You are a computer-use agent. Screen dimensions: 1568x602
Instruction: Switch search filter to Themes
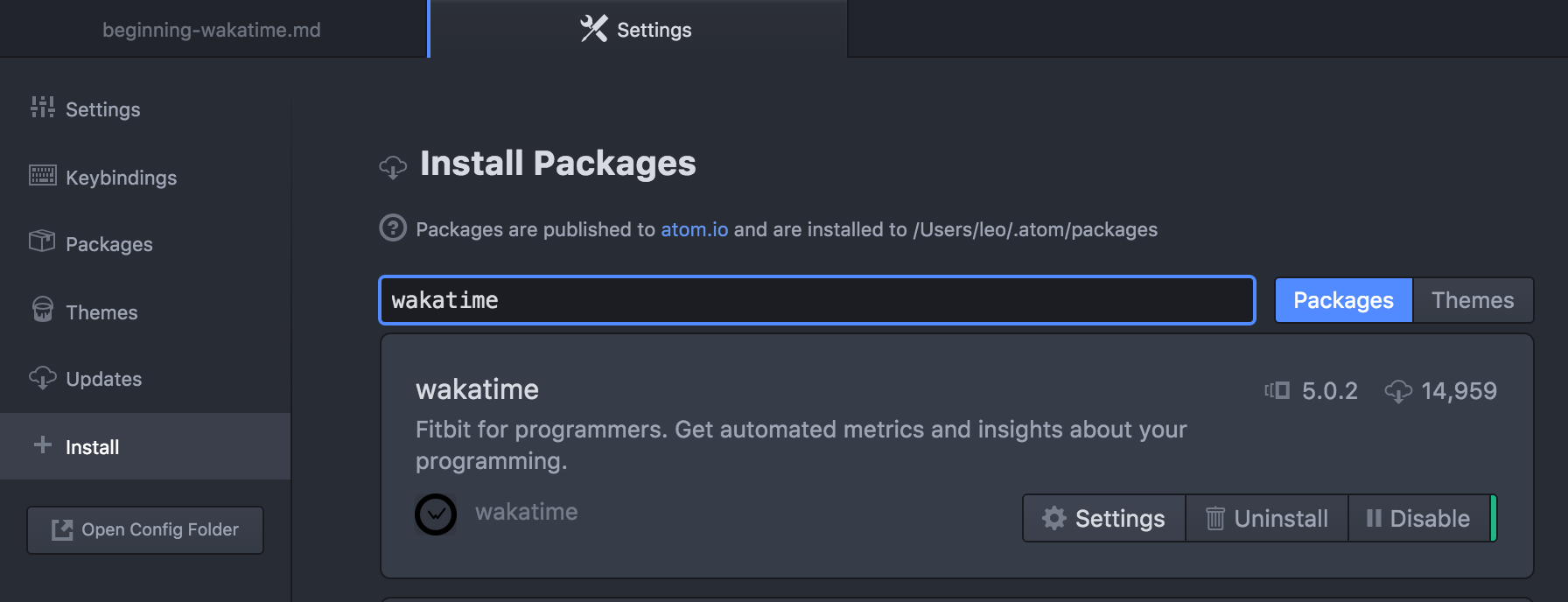(1473, 300)
